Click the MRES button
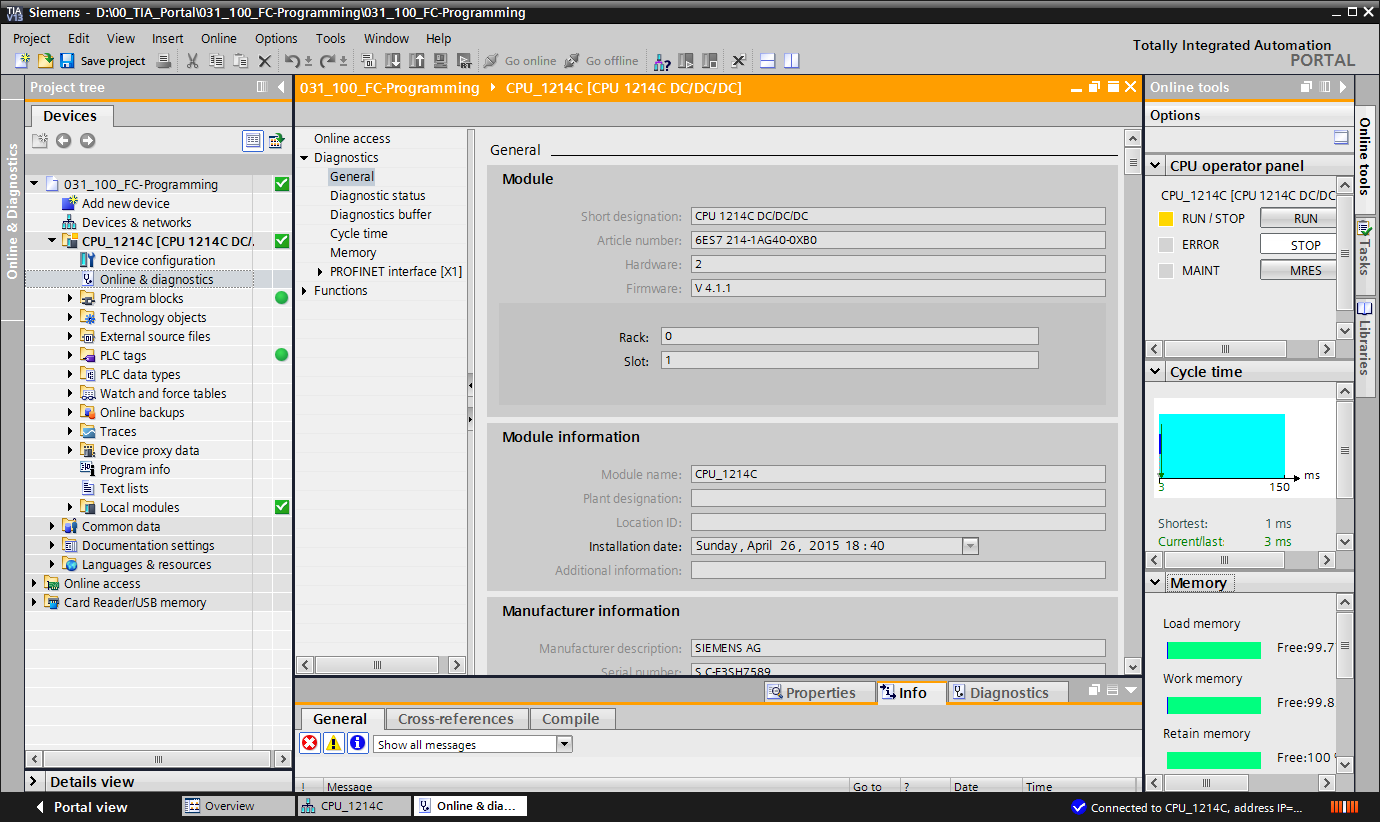This screenshot has width=1380, height=822. coord(1297,271)
